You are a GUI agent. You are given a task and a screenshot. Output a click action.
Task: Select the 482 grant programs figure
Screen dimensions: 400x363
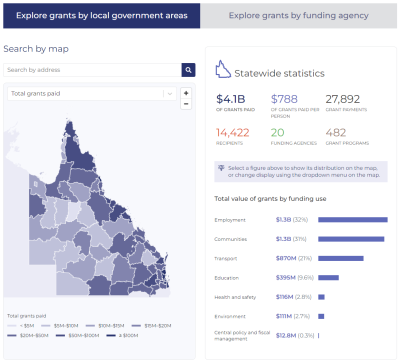[347, 136]
